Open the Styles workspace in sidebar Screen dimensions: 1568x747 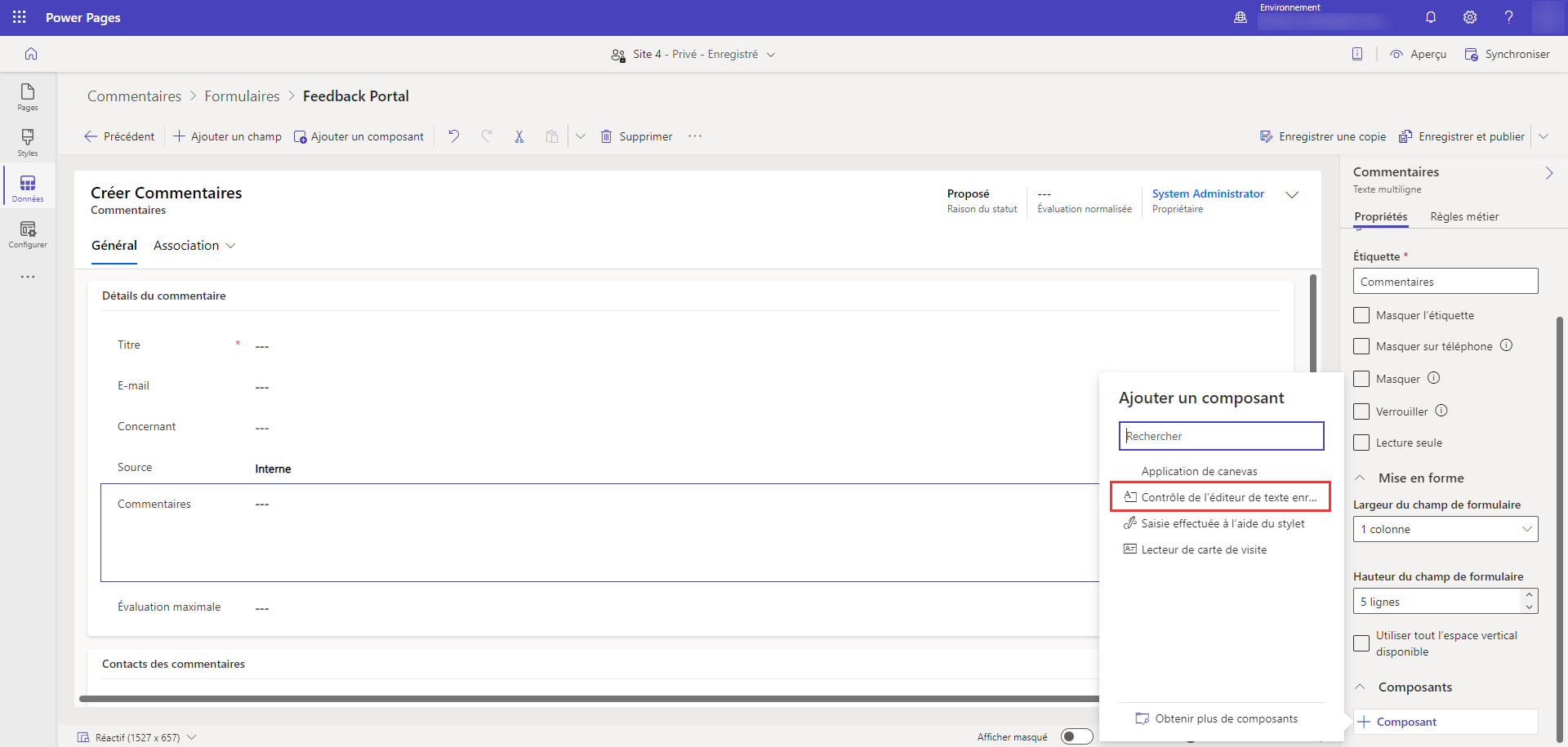28,142
